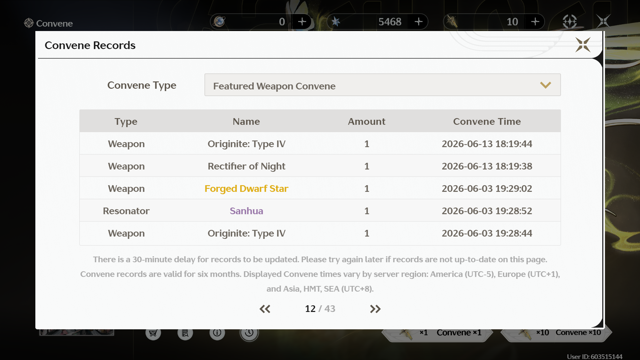Add Forging Tides with plus next to 10

535,22
